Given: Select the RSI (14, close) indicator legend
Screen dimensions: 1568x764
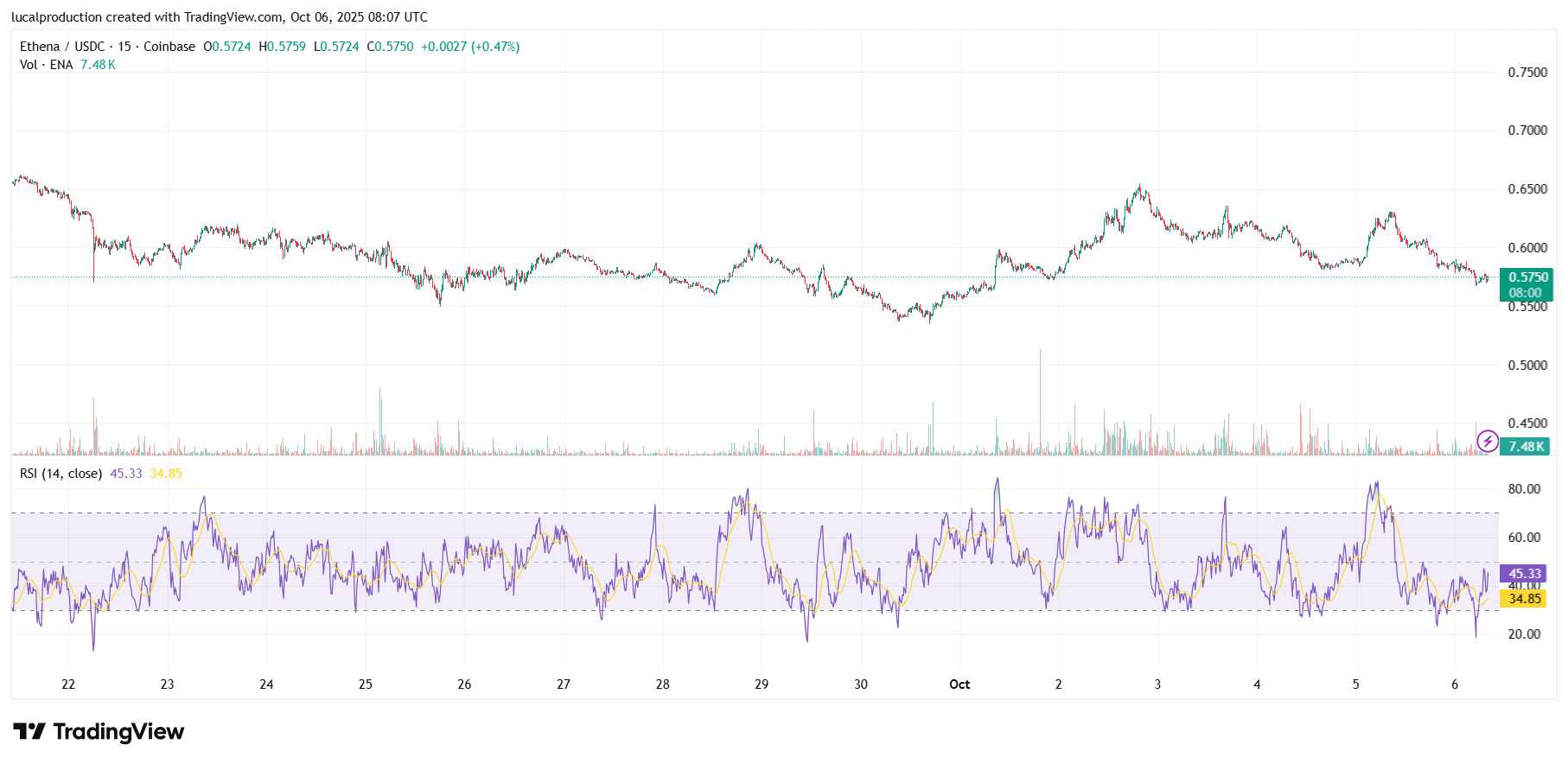Looking at the screenshot, I should pyautogui.click(x=61, y=474).
